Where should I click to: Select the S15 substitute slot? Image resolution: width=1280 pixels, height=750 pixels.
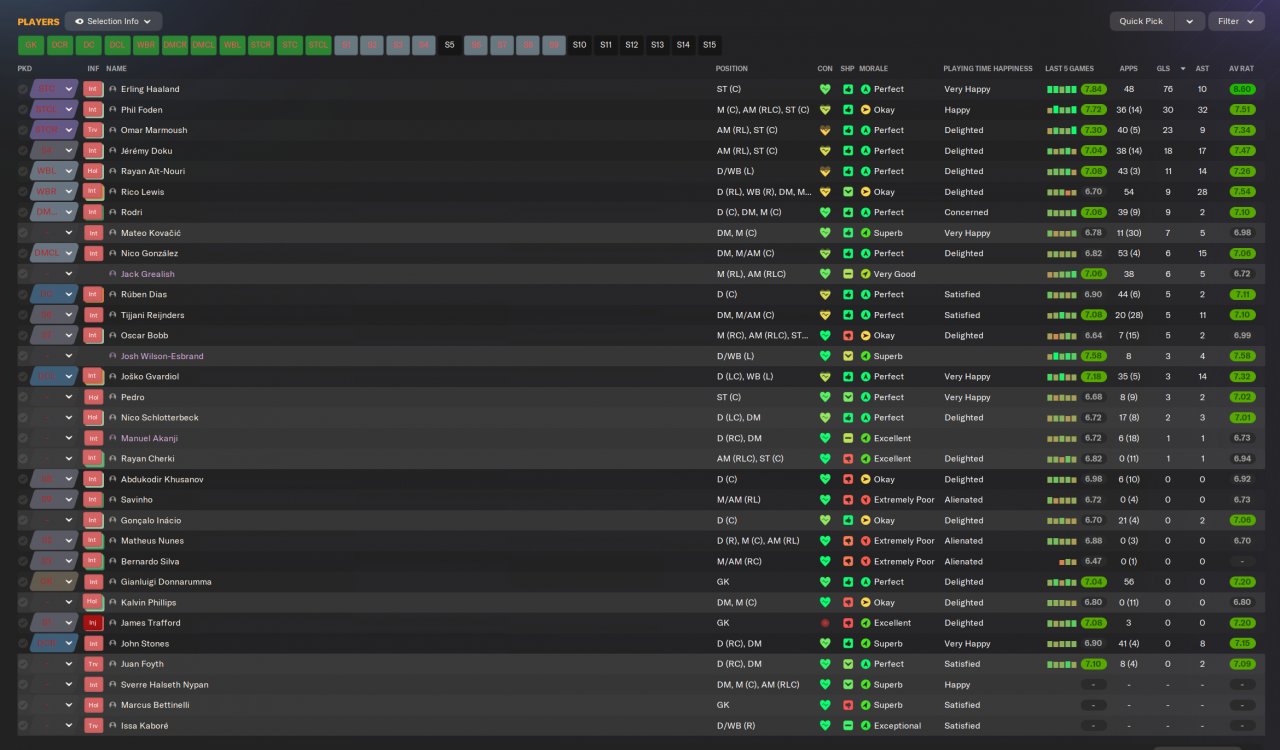[x=709, y=45]
